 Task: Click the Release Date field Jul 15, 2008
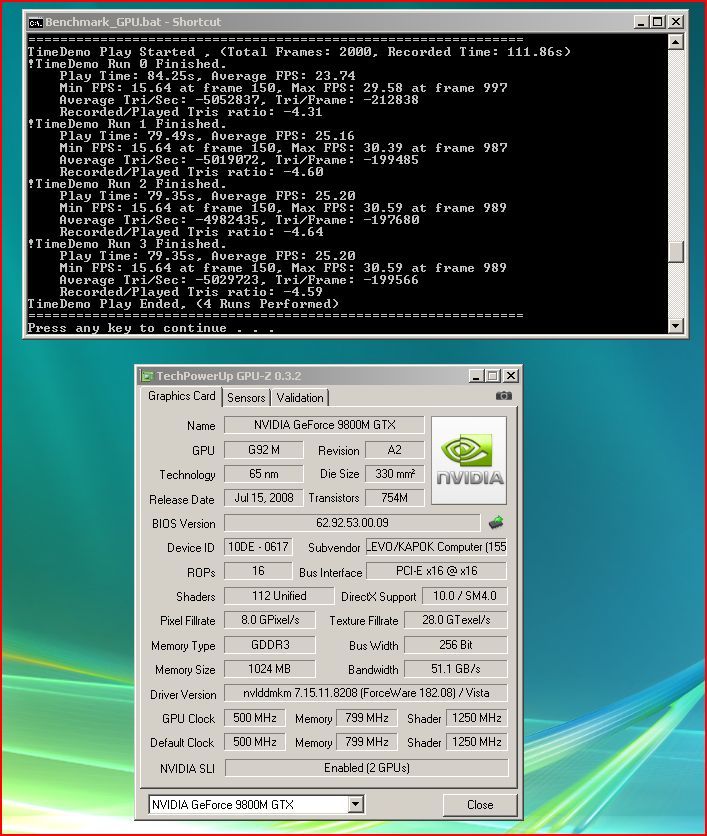click(264, 498)
